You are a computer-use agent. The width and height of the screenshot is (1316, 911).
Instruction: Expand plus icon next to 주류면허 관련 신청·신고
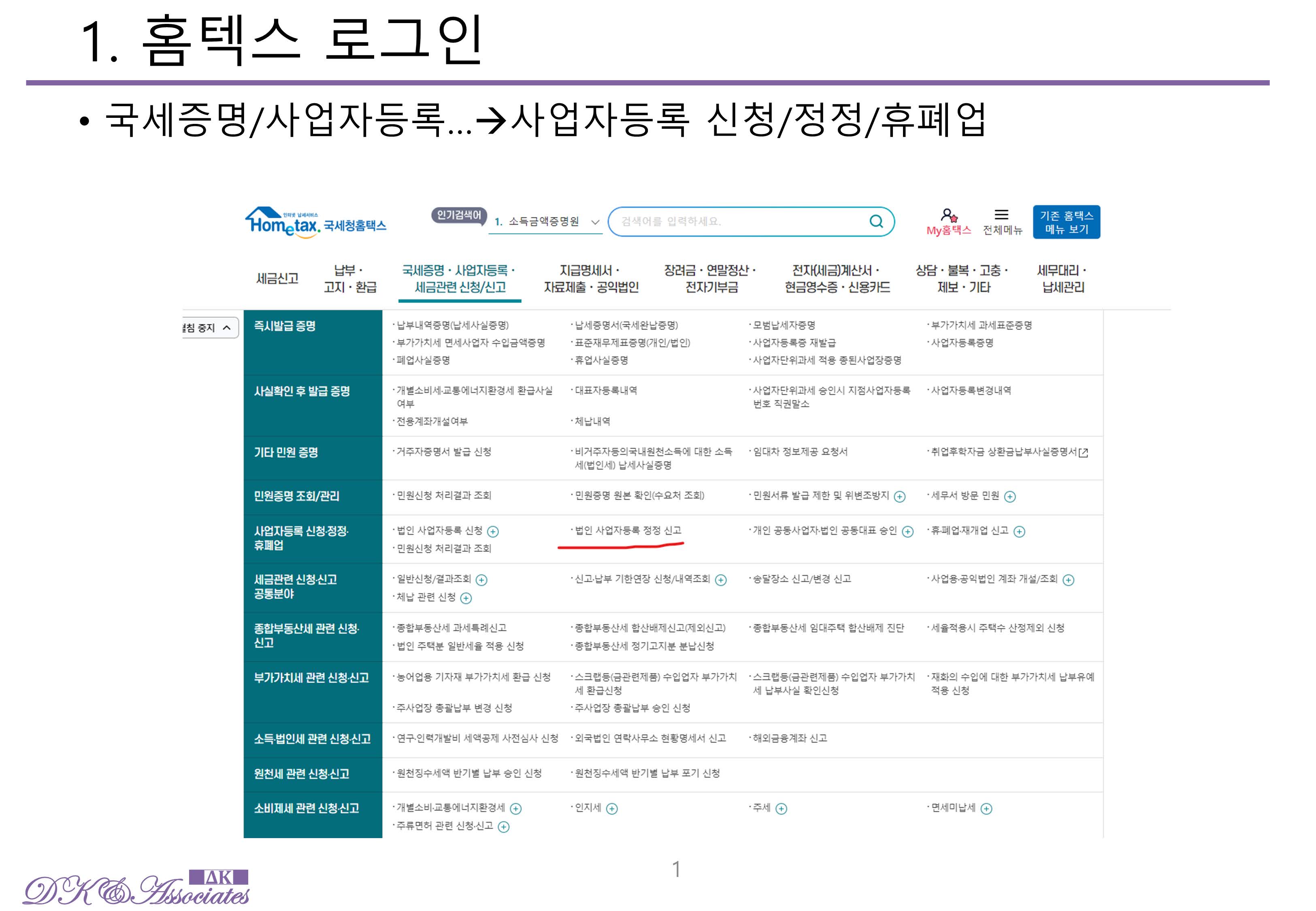504,827
